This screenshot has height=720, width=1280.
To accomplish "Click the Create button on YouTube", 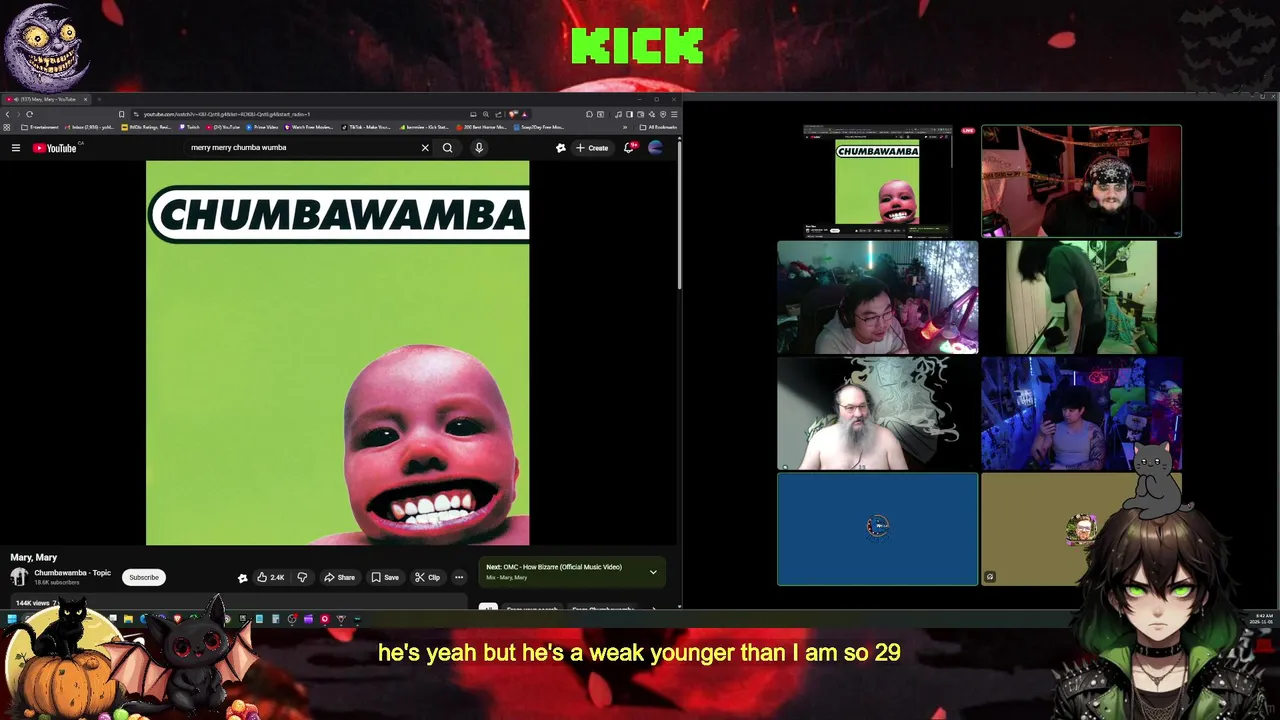I will click(x=592, y=148).
